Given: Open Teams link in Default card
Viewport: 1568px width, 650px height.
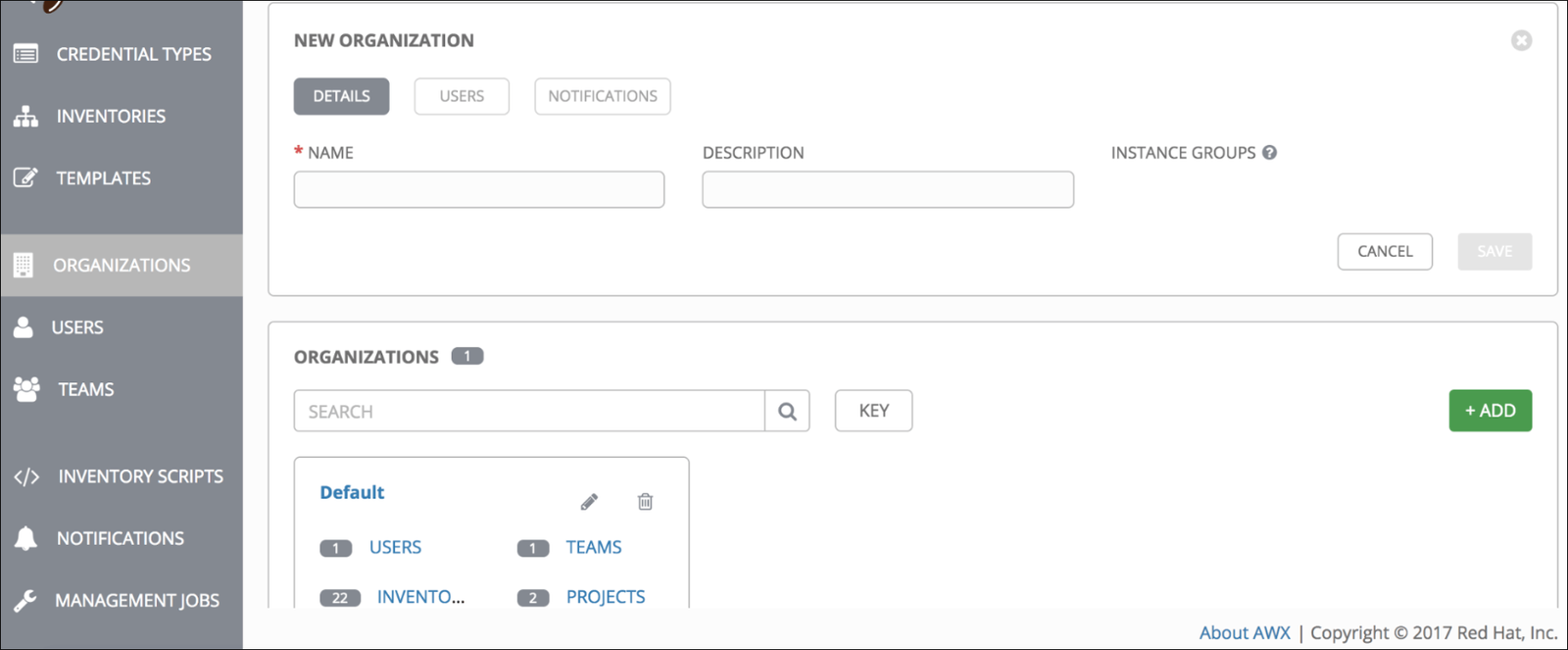Looking at the screenshot, I should pos(594,547).
